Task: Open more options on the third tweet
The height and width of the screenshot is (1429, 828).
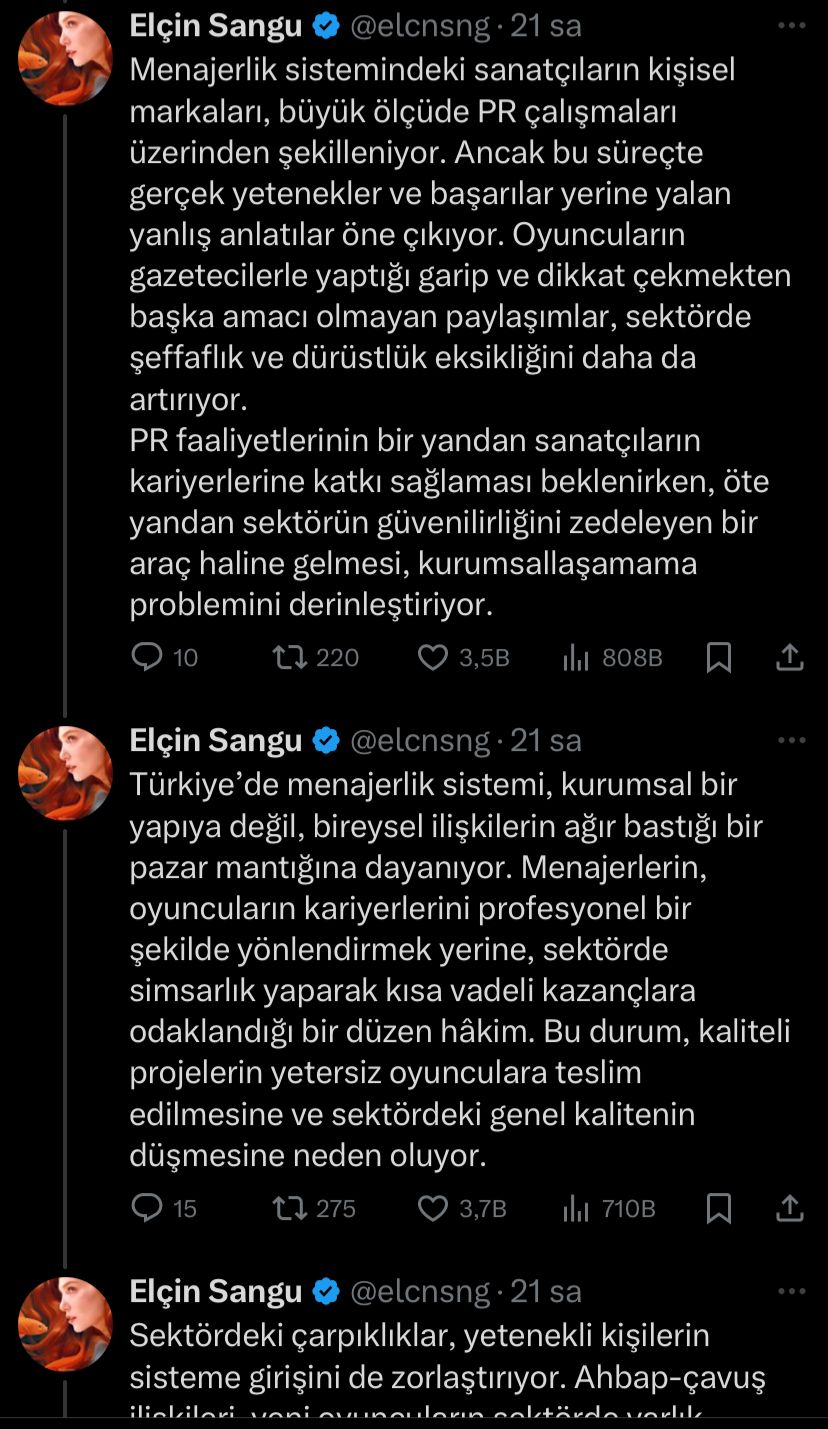Action: [x=791, y=1292]
